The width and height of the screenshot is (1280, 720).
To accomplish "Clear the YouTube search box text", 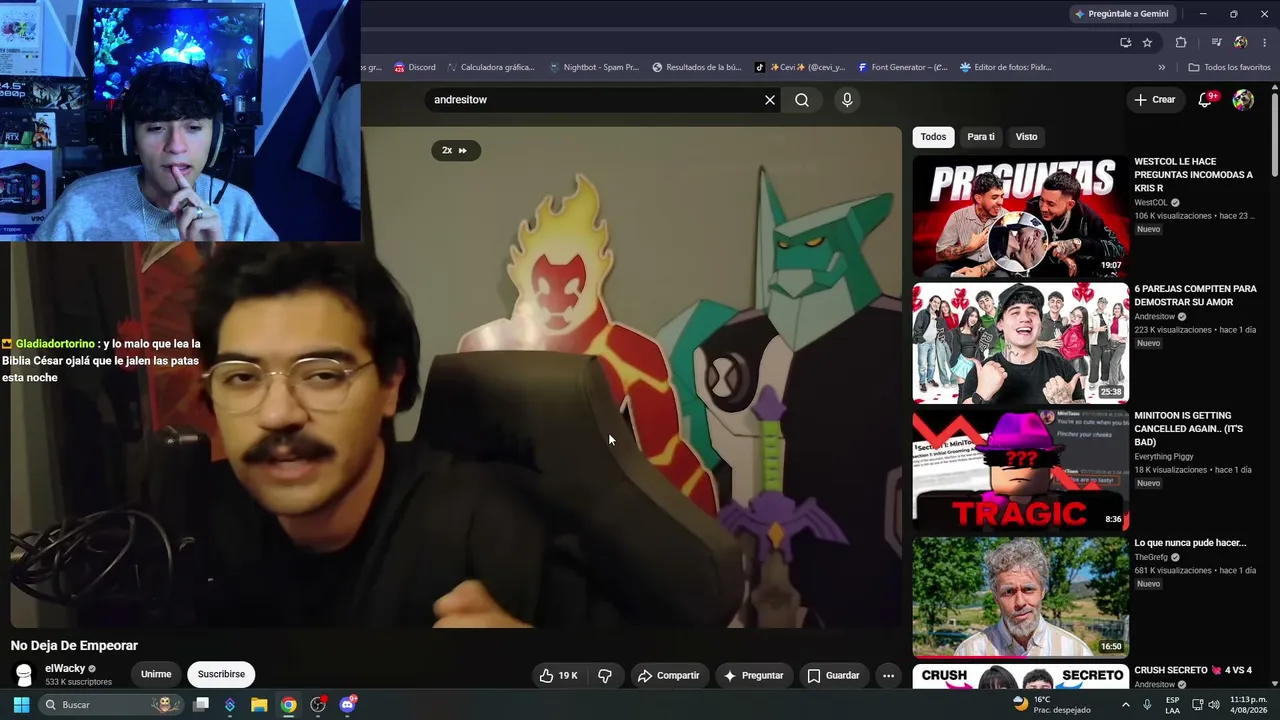I will pyautogui.click(x=770, y=100).
